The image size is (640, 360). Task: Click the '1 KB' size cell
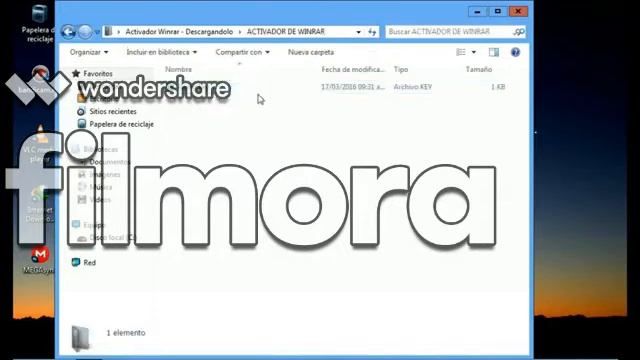498,87
